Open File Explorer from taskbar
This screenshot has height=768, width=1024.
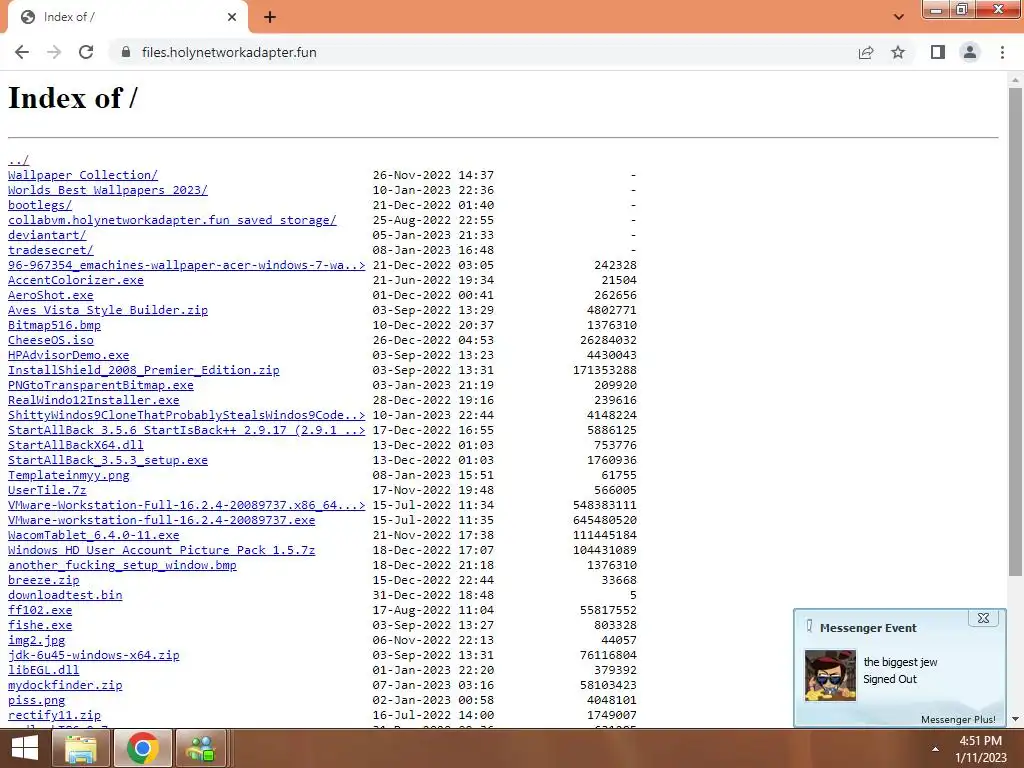pos(80,748)
